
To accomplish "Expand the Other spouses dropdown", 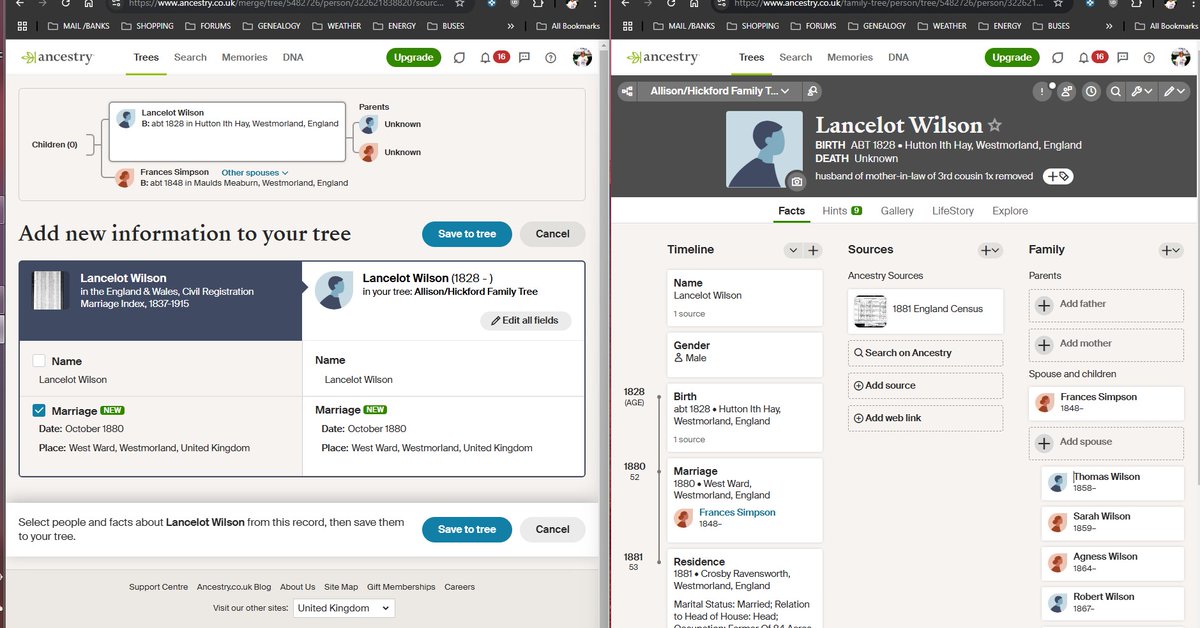I will pos(255,173).
